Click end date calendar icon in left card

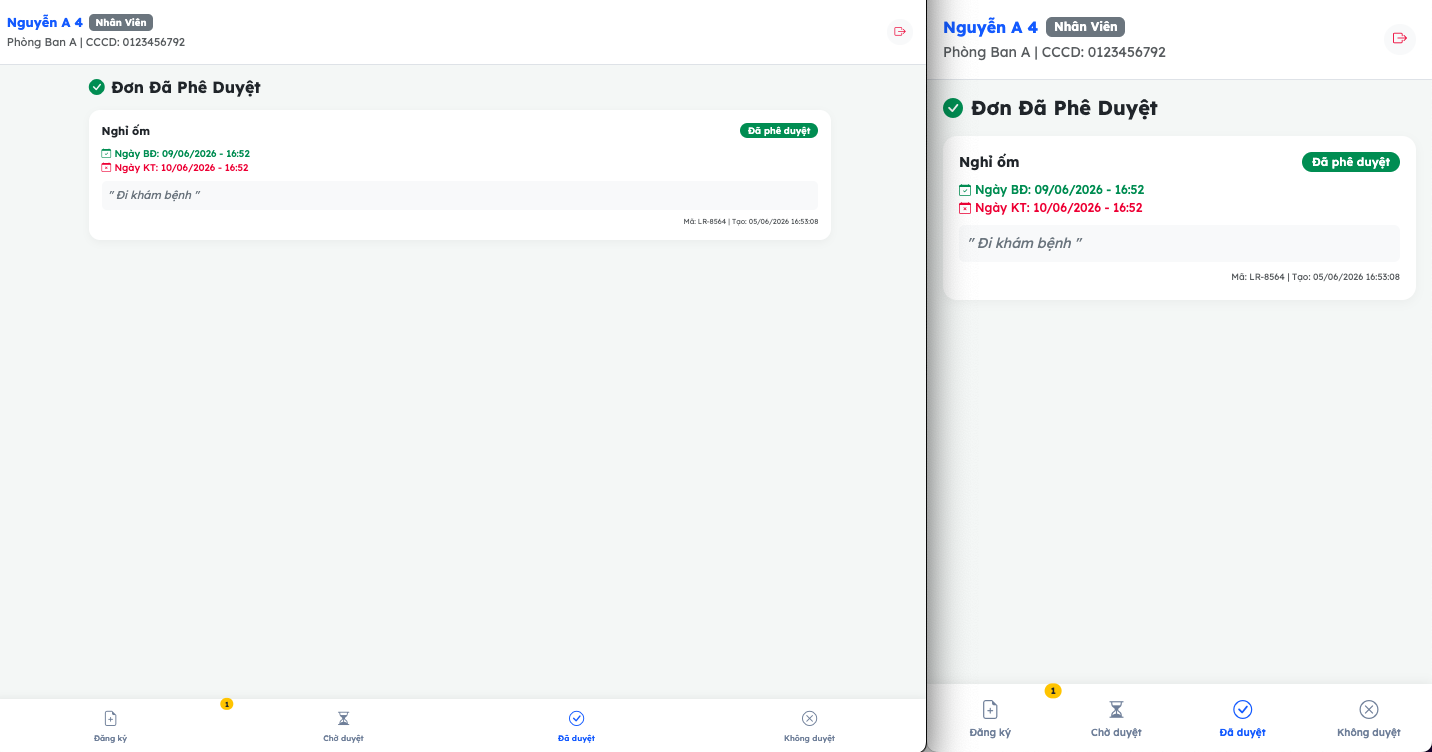(x=106, y=168)
